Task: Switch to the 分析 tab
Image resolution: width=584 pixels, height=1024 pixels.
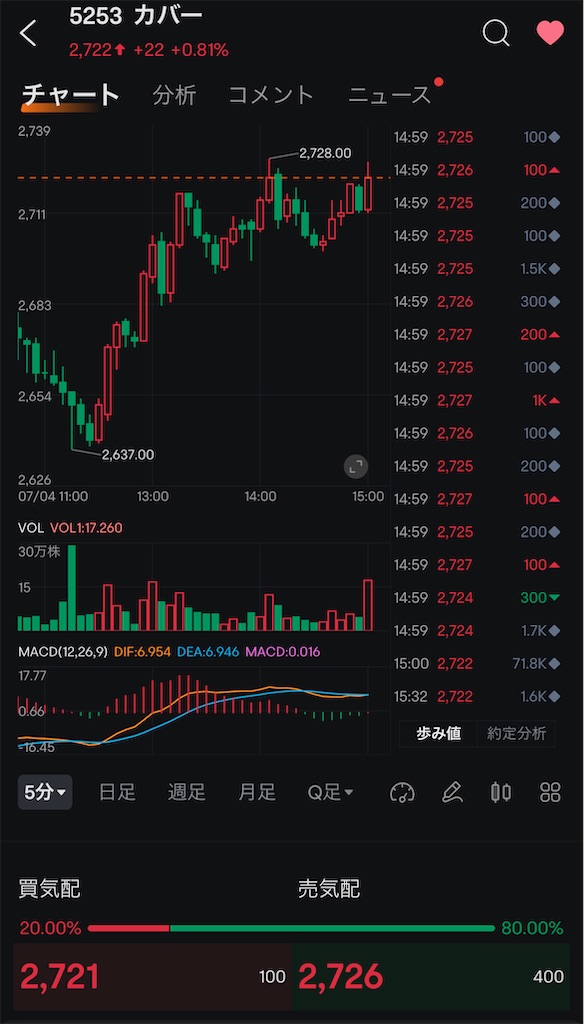Action: pos(174,95)
